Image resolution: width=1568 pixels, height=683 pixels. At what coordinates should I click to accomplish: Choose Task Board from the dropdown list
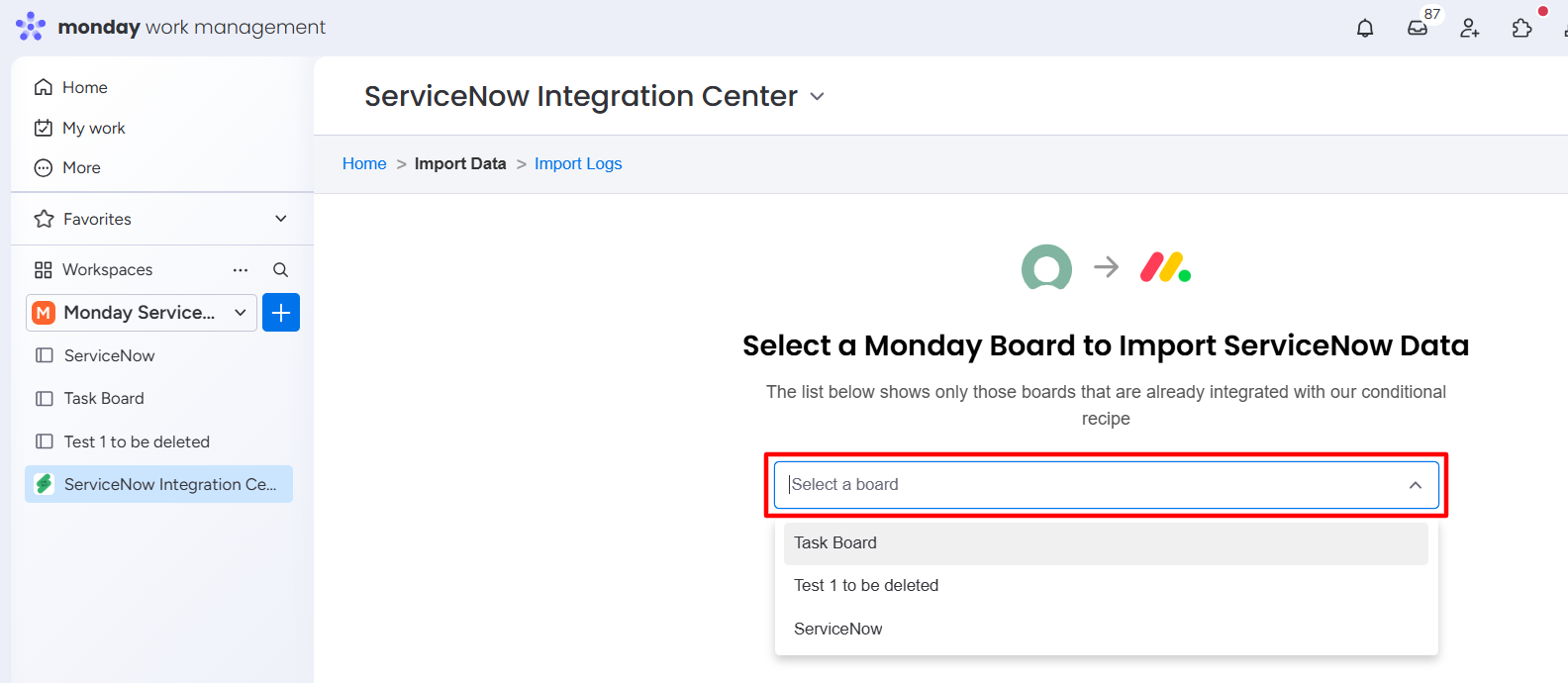click(1106, 543)
